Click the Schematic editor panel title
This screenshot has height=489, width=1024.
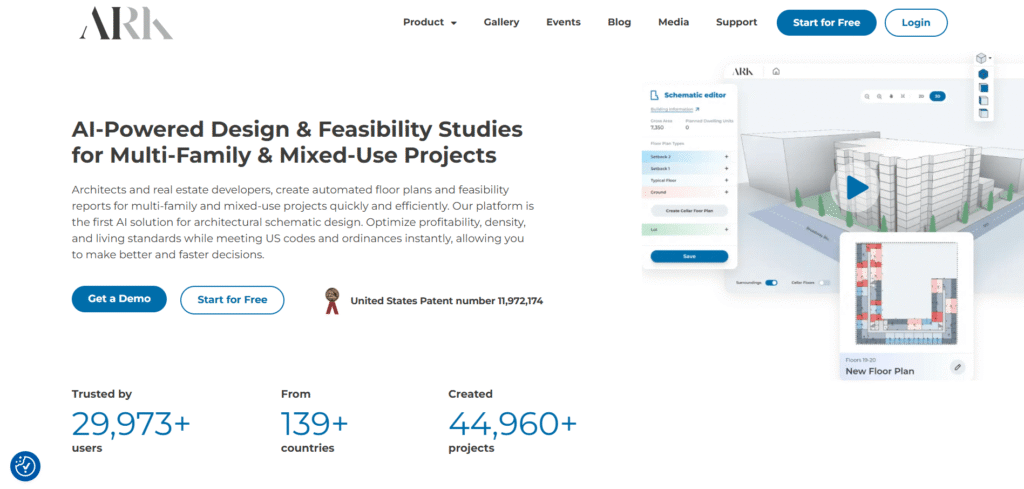(695, 95)
